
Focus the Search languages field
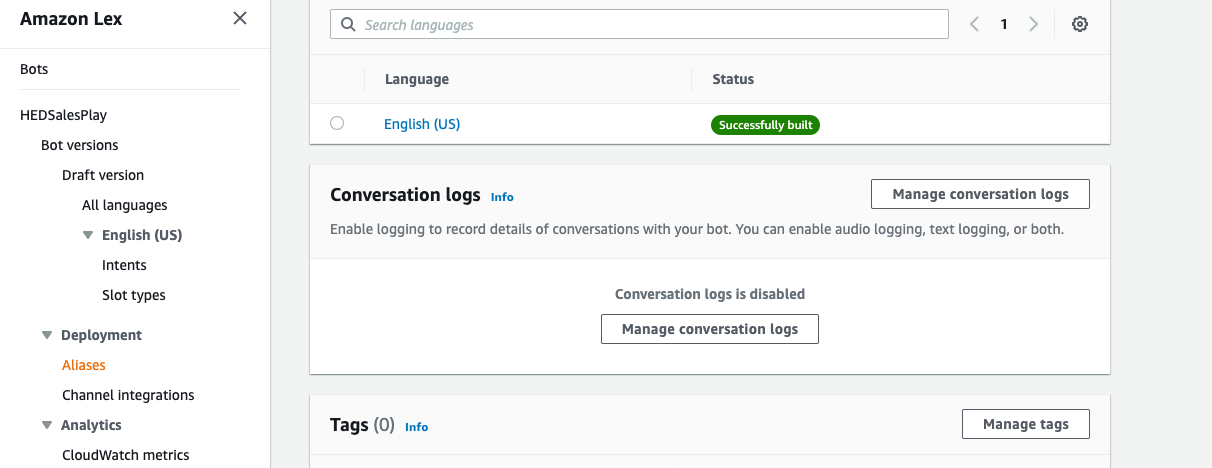tap(650, 24)
